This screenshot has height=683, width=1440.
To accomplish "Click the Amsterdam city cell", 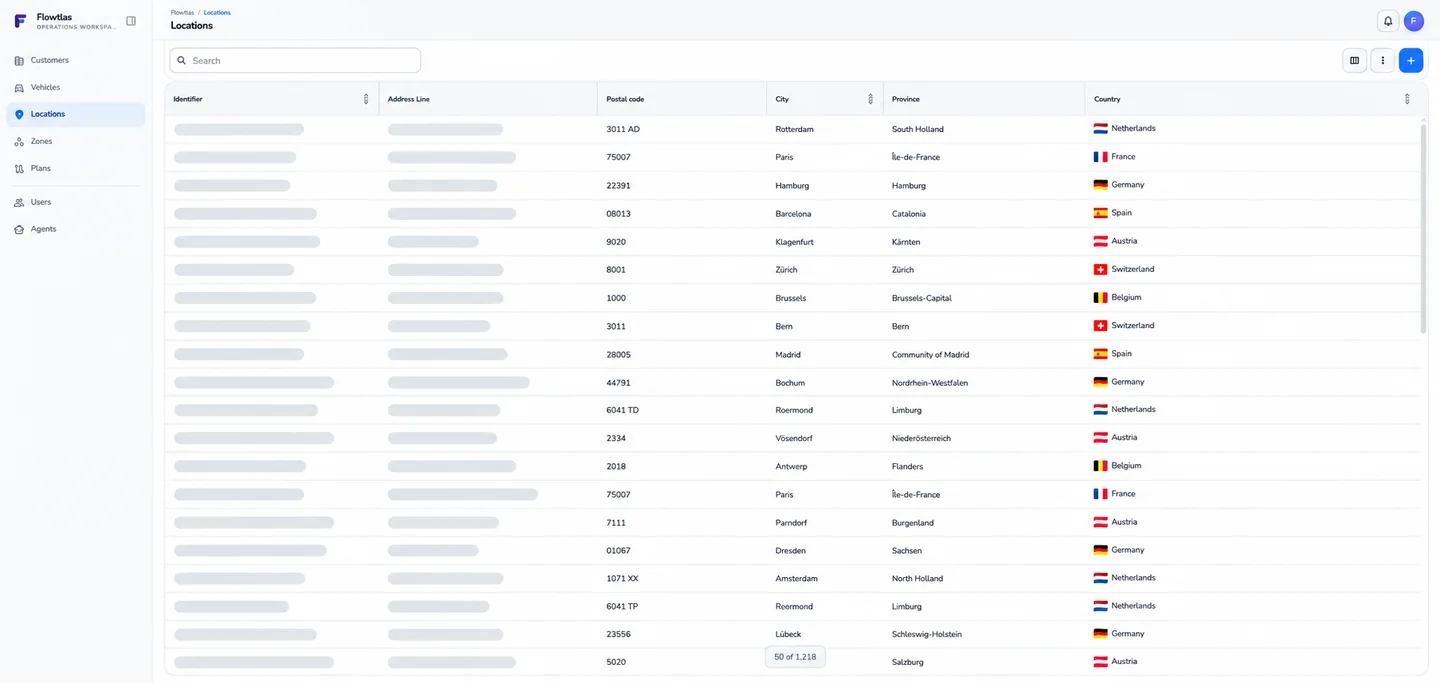I will [x=797, y=579].
